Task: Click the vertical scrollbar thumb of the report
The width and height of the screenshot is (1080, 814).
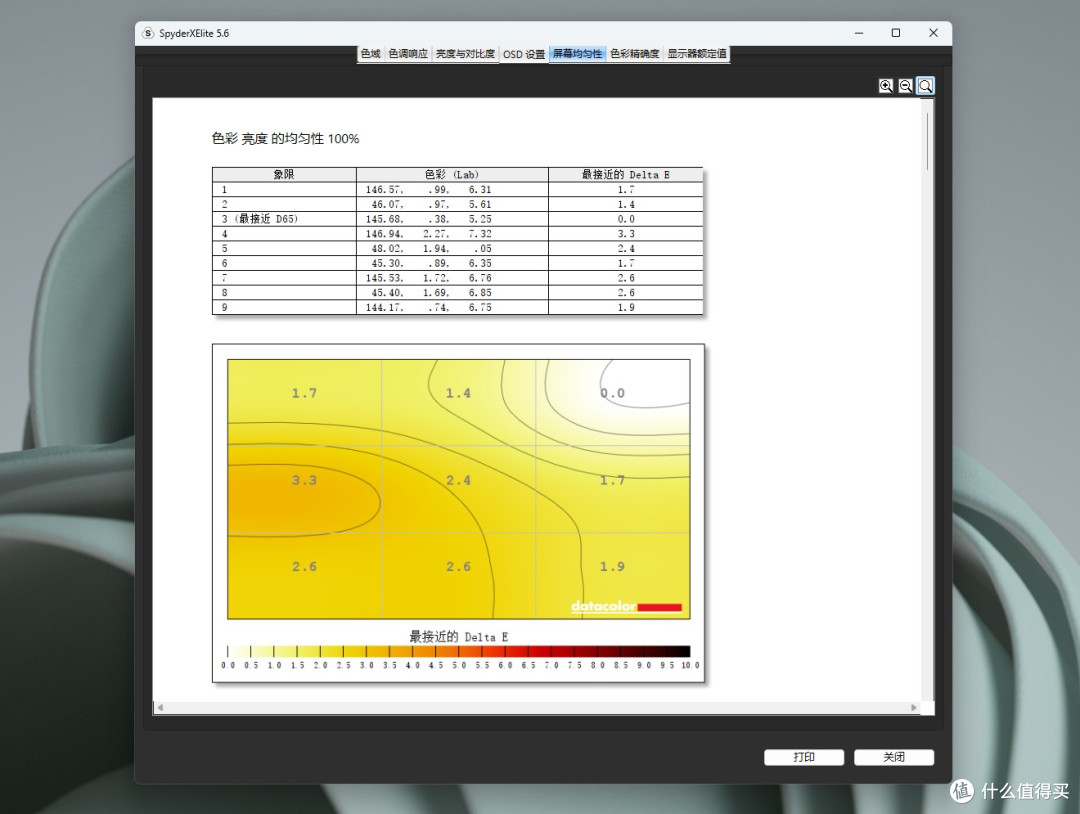Action: pos(928,141)
